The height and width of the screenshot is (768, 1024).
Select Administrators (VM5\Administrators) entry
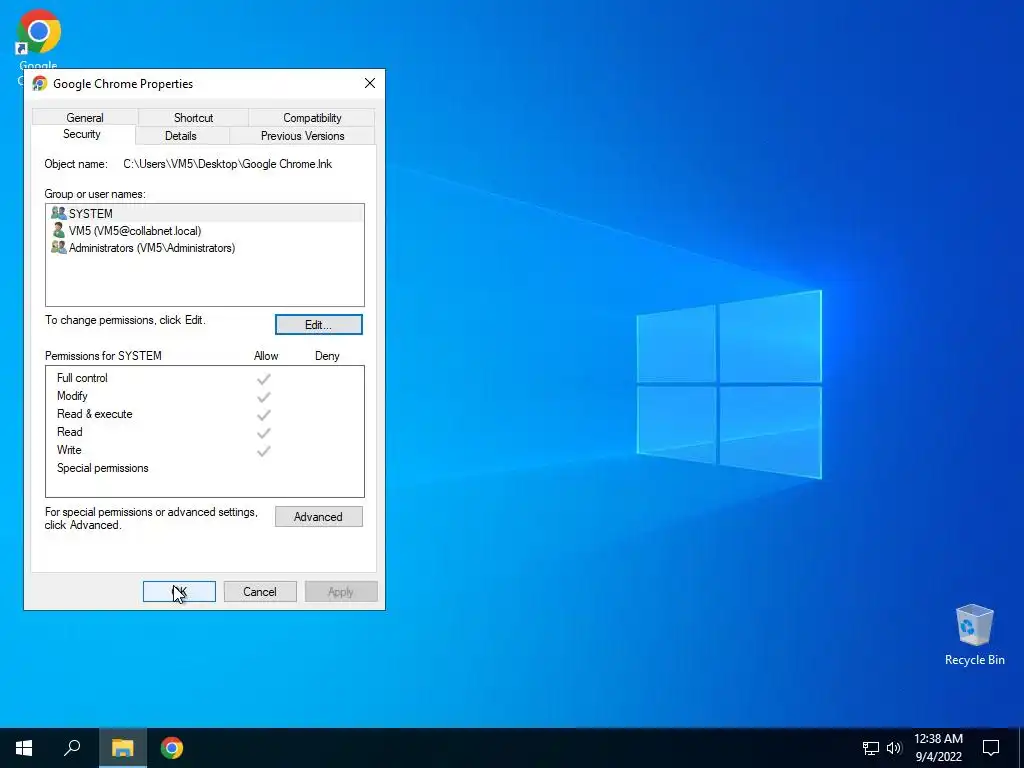(x=204, y=248)
